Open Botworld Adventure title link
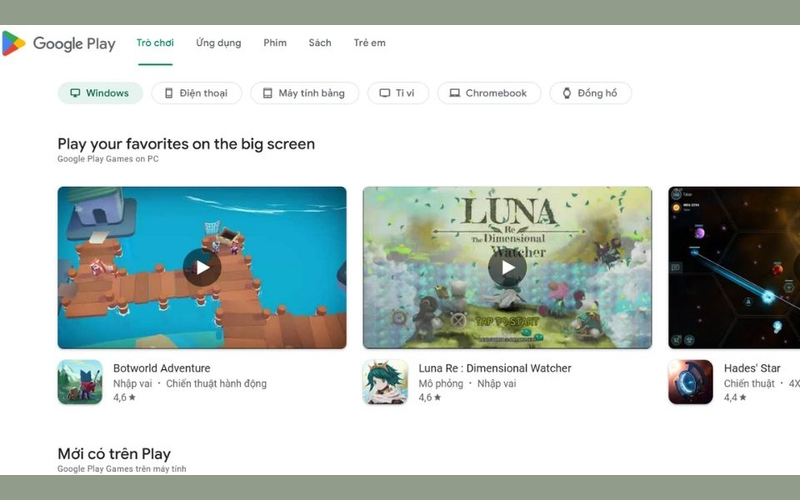Image resolution: width=800 pixels, height=500 pixels. tap(161, 368)
